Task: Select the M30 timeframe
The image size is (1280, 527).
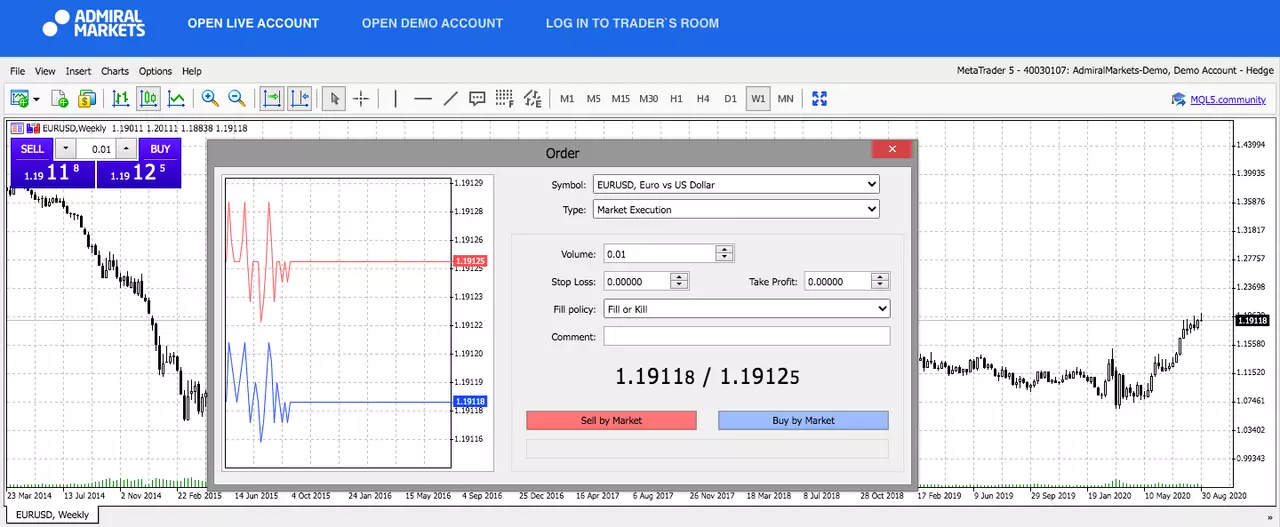Action: tap(649, 99)
